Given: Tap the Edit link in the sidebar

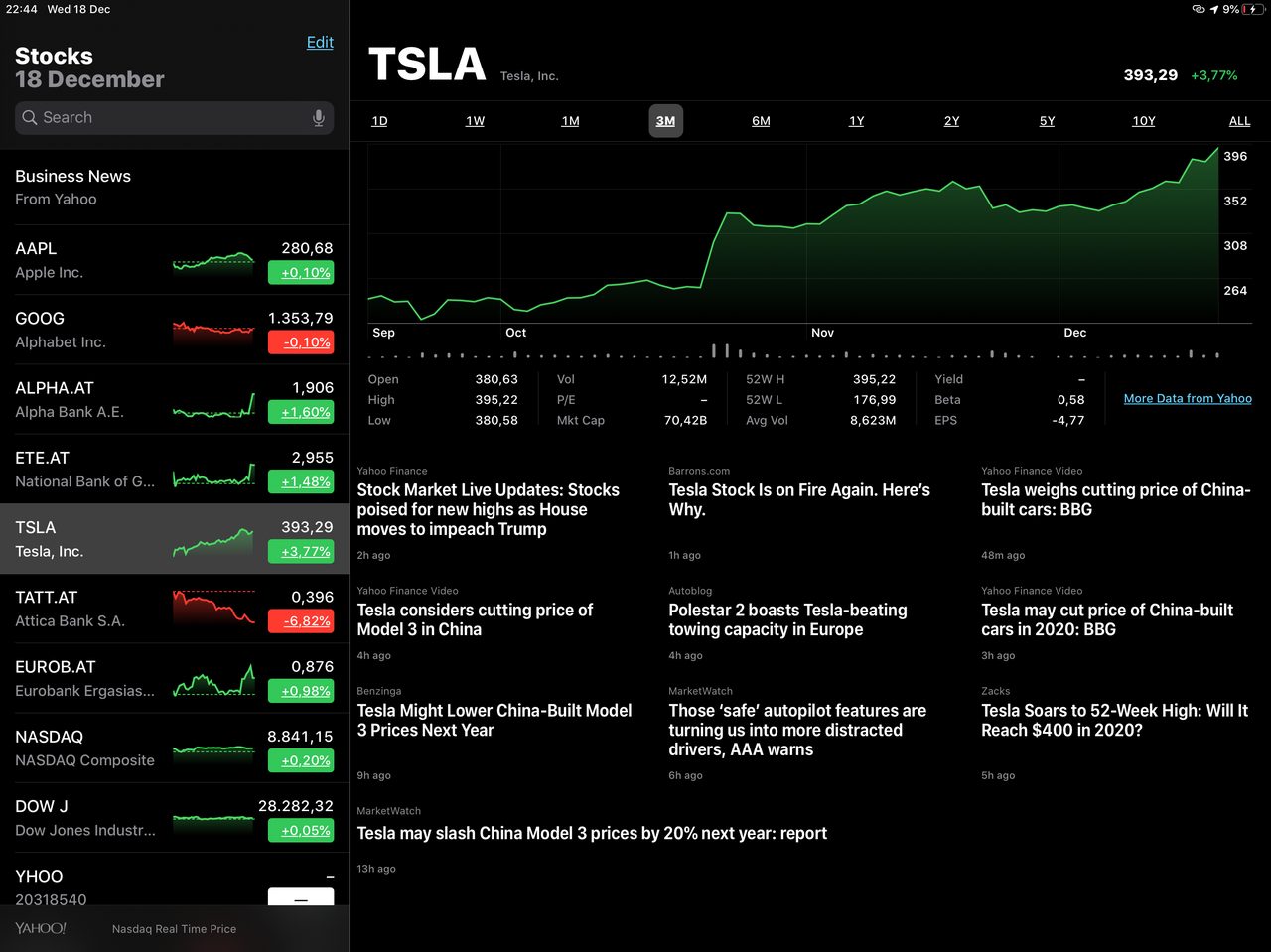Looking at the screenshot, I should (320, 42).
